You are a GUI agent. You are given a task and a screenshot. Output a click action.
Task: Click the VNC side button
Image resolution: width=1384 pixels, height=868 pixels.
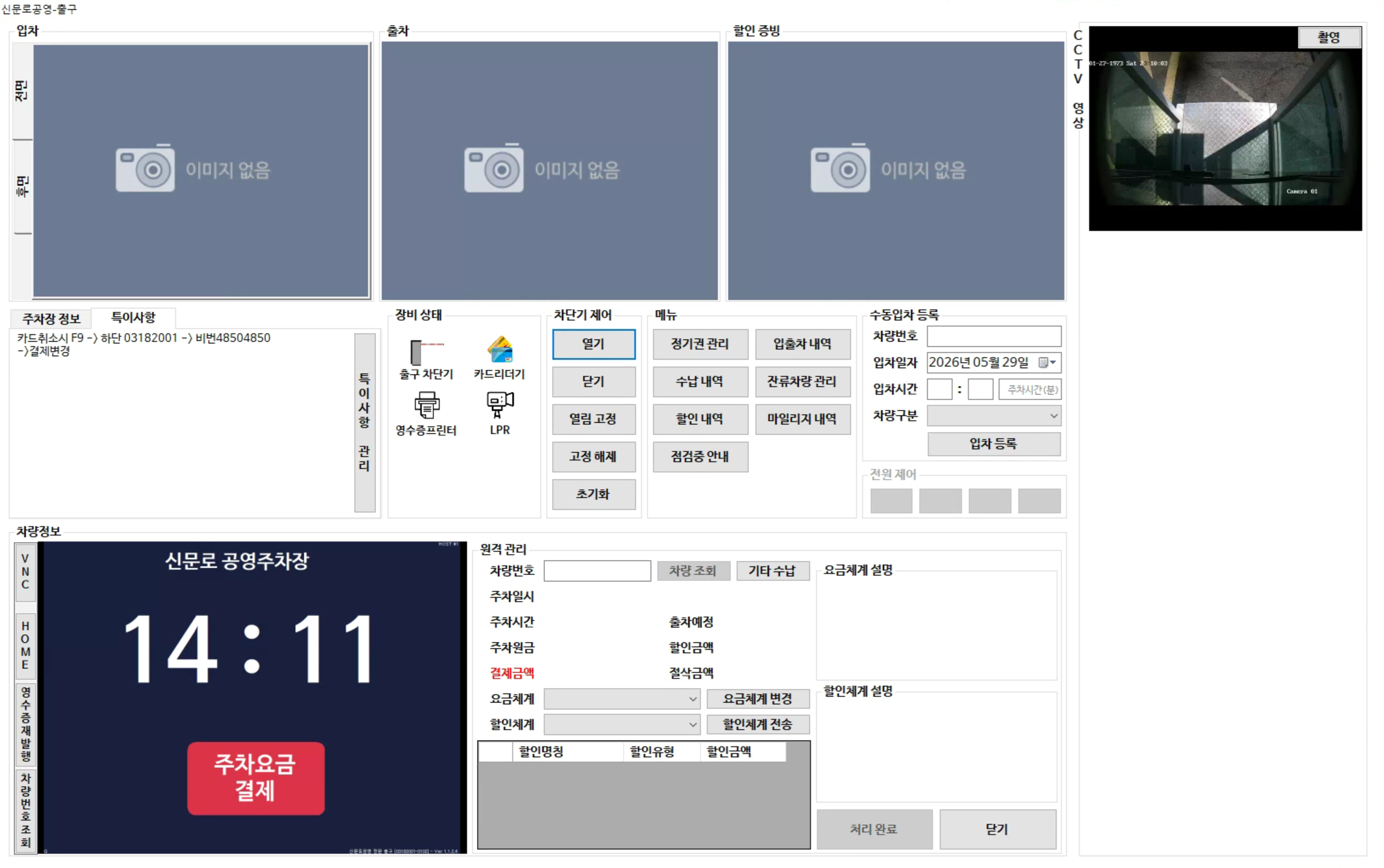click(x=25, y=572)
